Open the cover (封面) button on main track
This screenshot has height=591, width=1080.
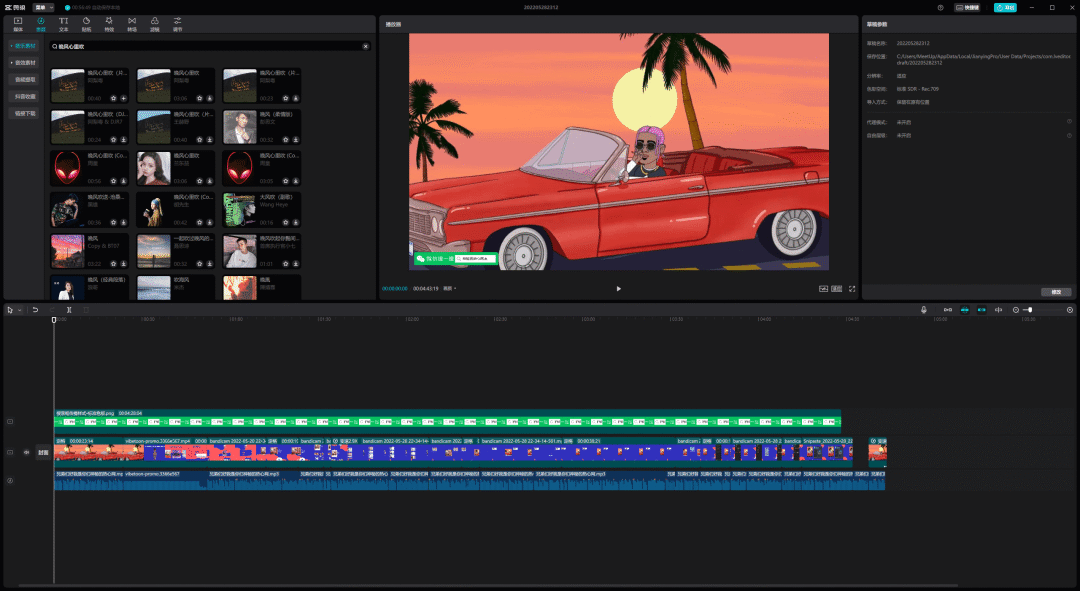[43, 453]
